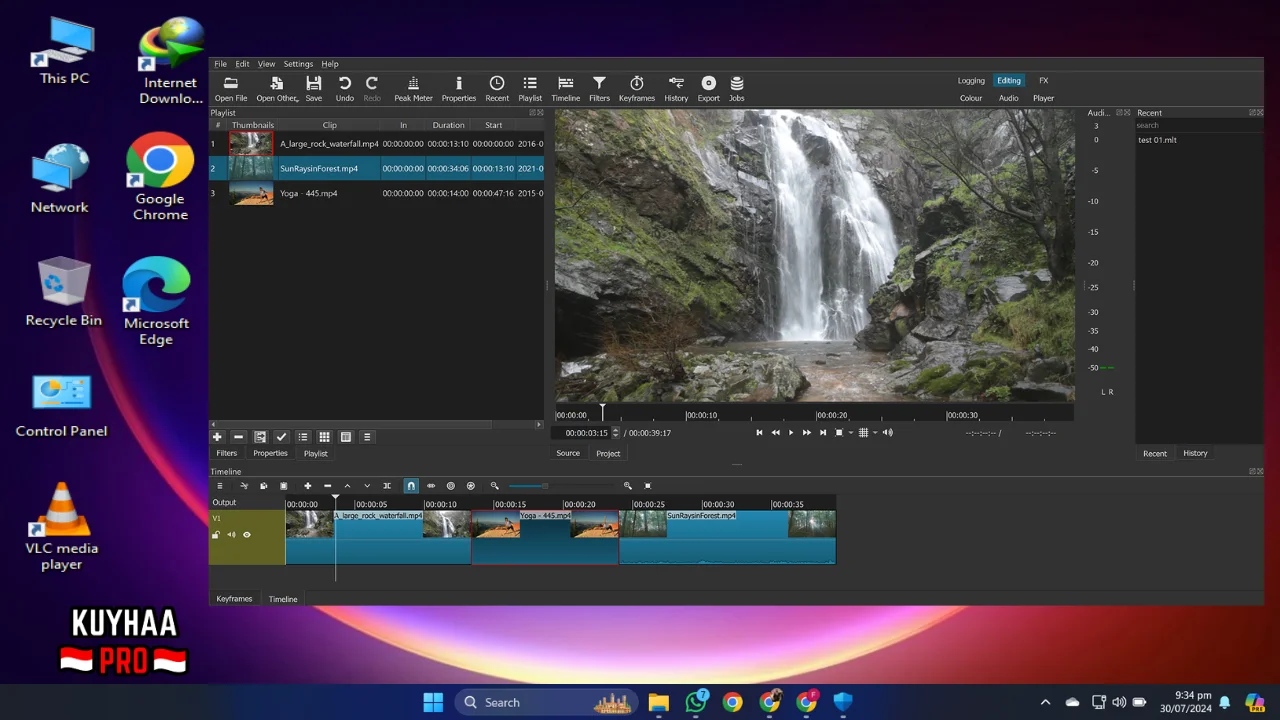Save the project with the Save icon

click(314, 89)
